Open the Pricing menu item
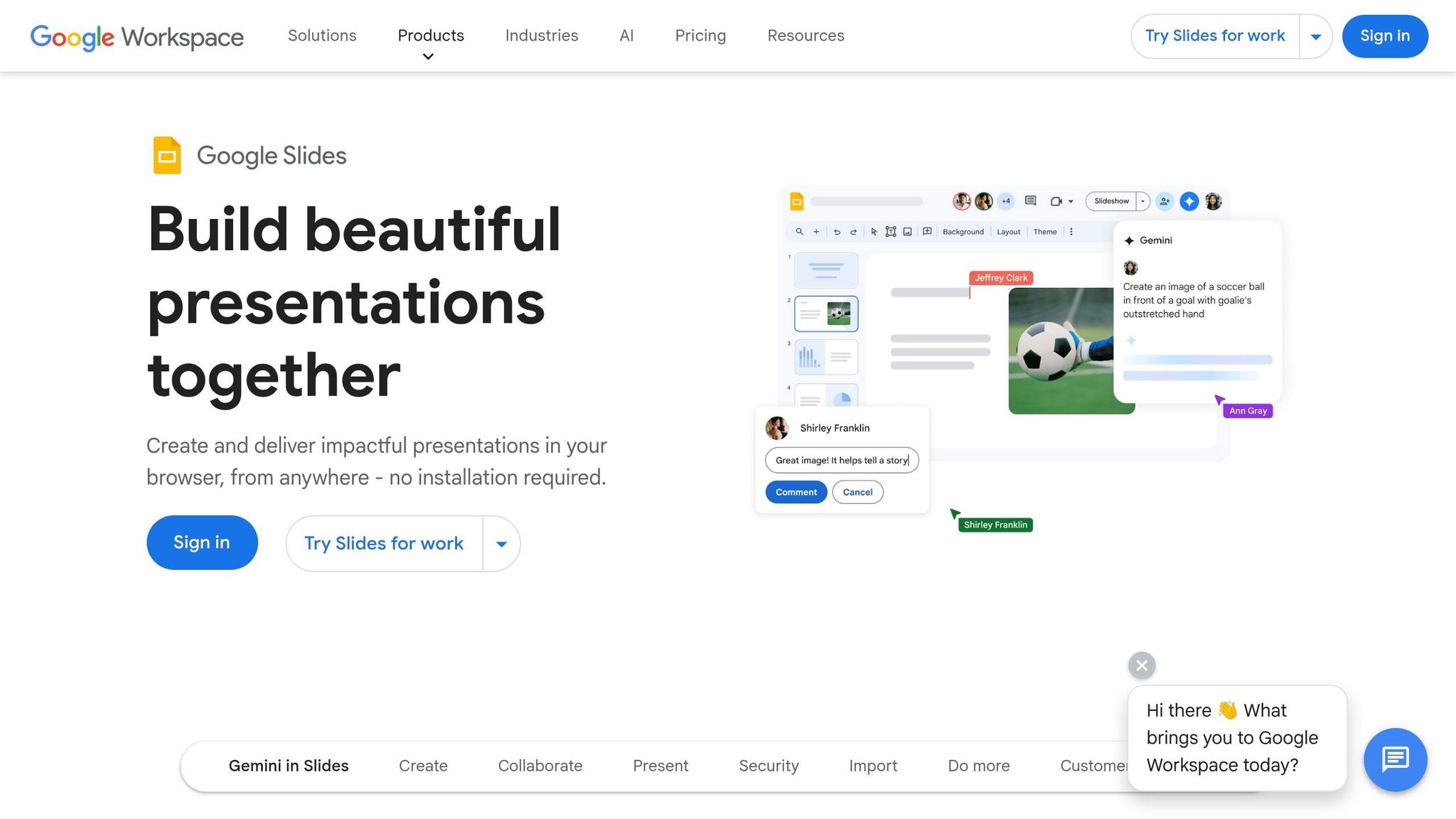 [700, 36]
